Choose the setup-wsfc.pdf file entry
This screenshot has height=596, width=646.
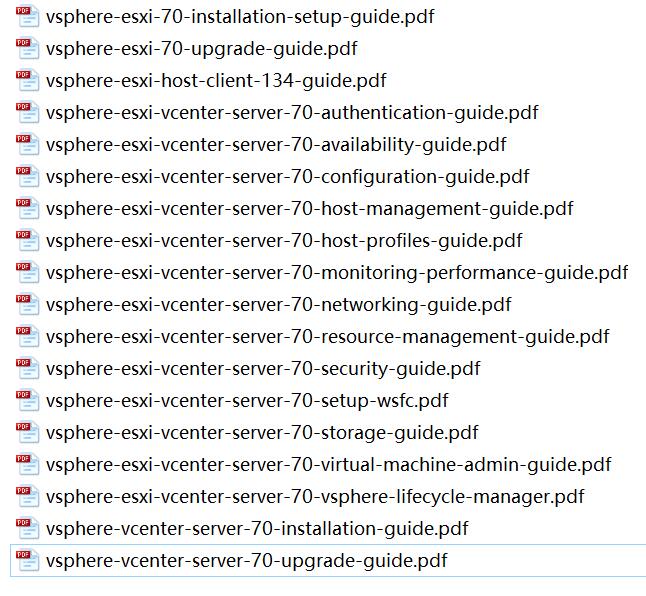pyautogui.click(x=247, y=401)
